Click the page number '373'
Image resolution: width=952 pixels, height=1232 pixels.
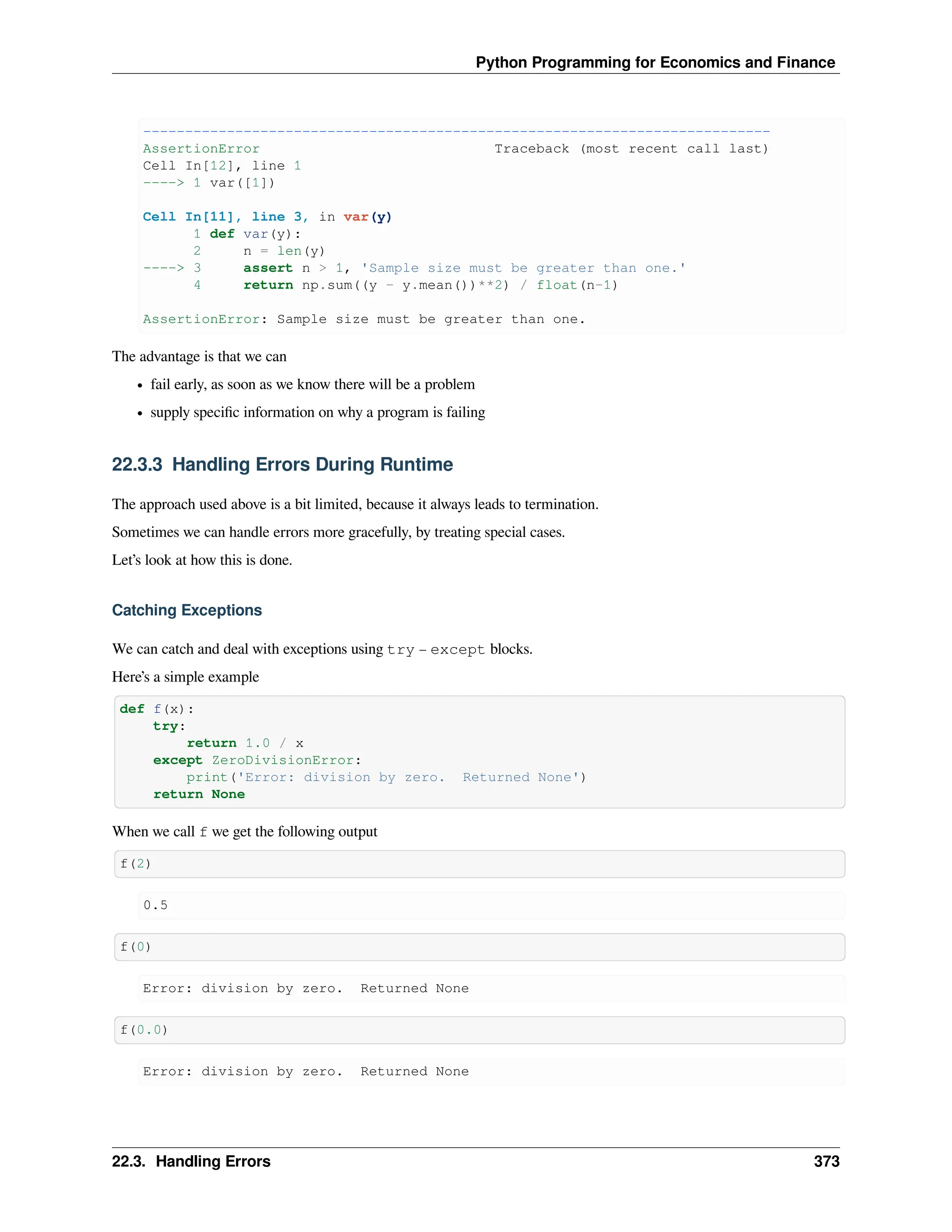(x=827, y=1161)
